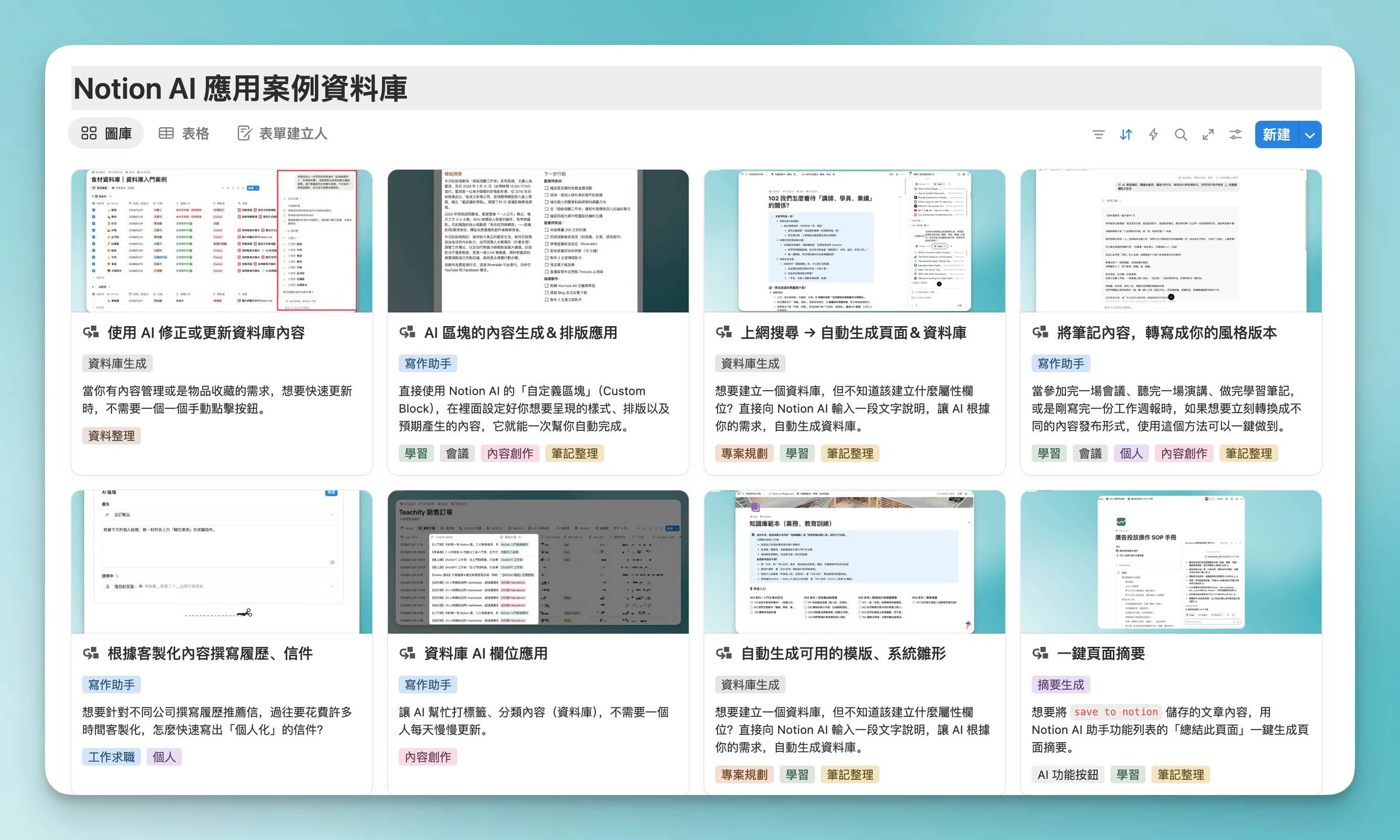The width and height of the screenshot is (1400, 840).
Task: Open the card 使用 AI 修正或更新資料庫內容
Action: click(x=206, y=332)
